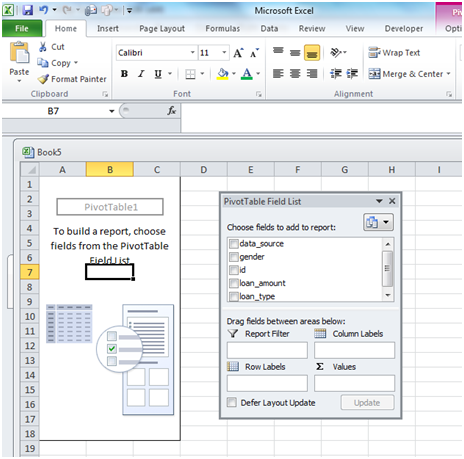Click the Update button
464x459 pixels.
pyautogui.click(x=367, y=403)
